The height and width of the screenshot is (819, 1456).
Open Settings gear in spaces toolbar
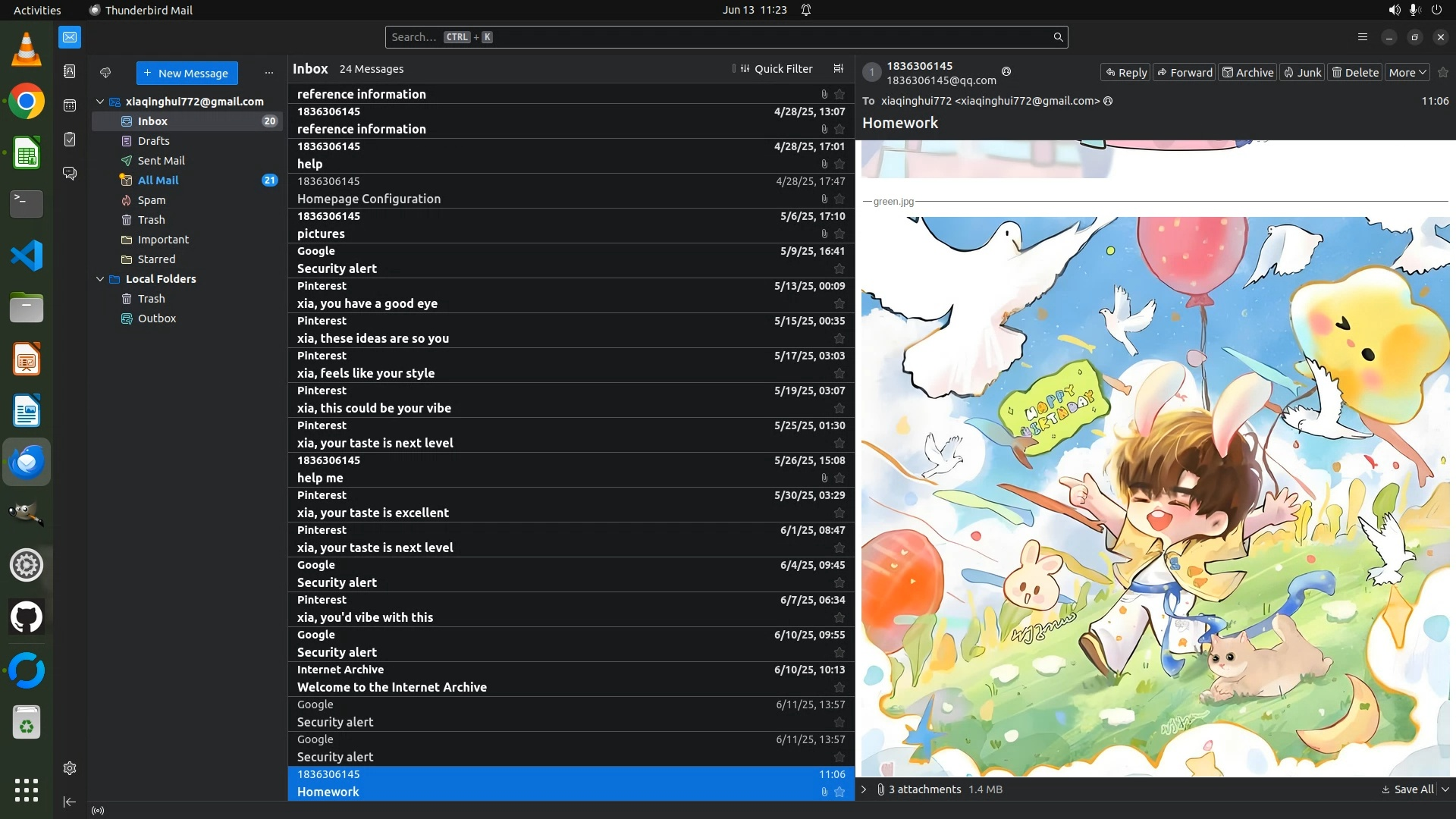coord(70,768)
